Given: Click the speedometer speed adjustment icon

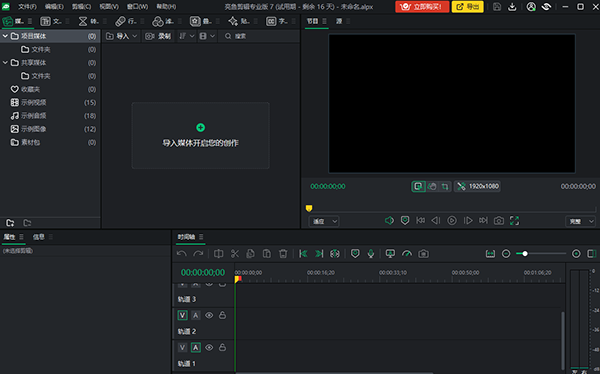Looking at the screenshot, I should 407,253.
